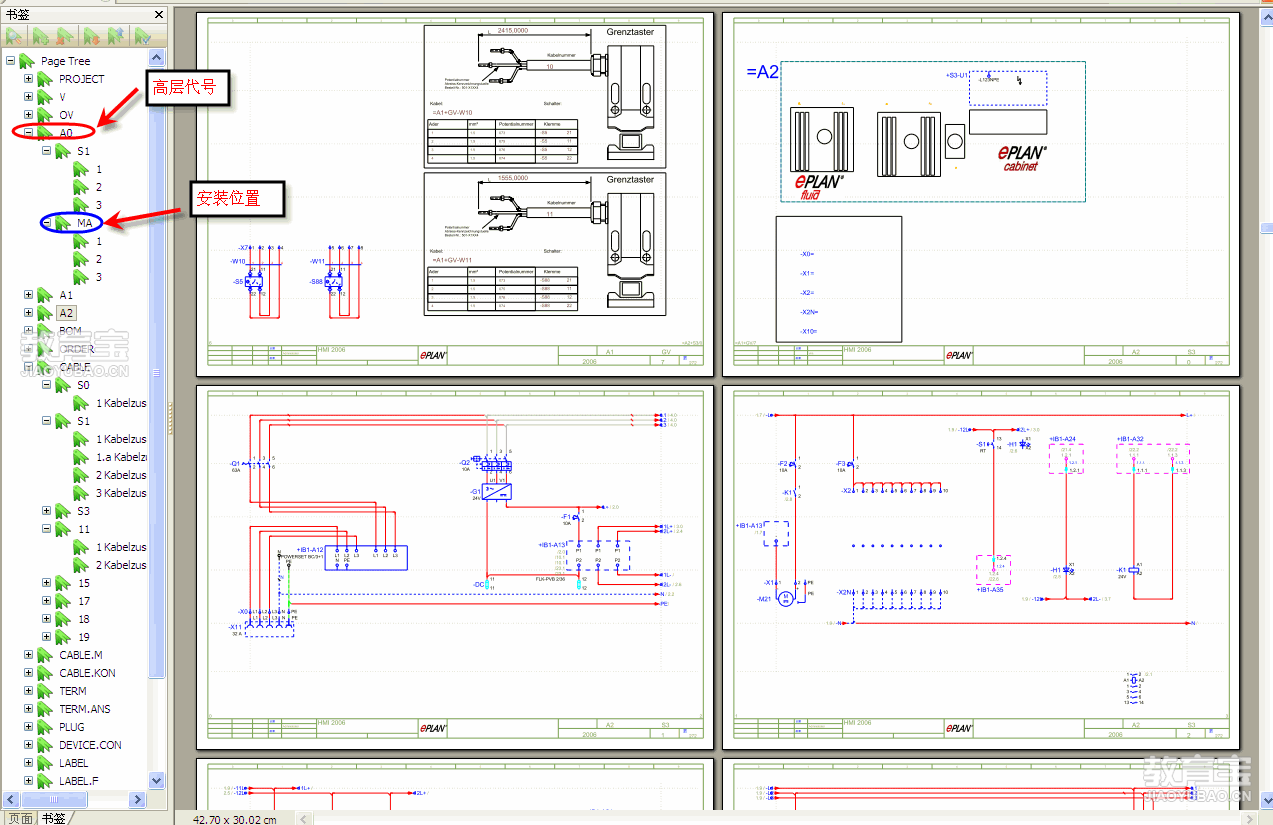
Task: Expand the CABLE.M node
Action: tap(28, 655)
